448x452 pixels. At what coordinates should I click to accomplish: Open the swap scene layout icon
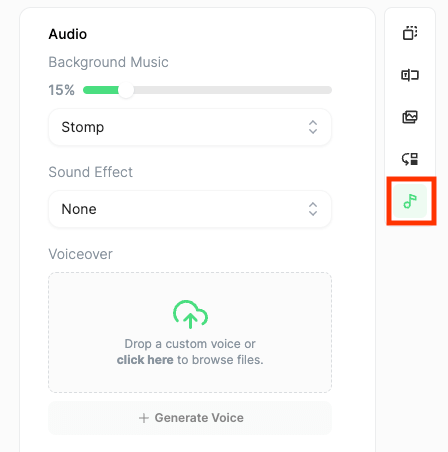(x=410, y=159)
